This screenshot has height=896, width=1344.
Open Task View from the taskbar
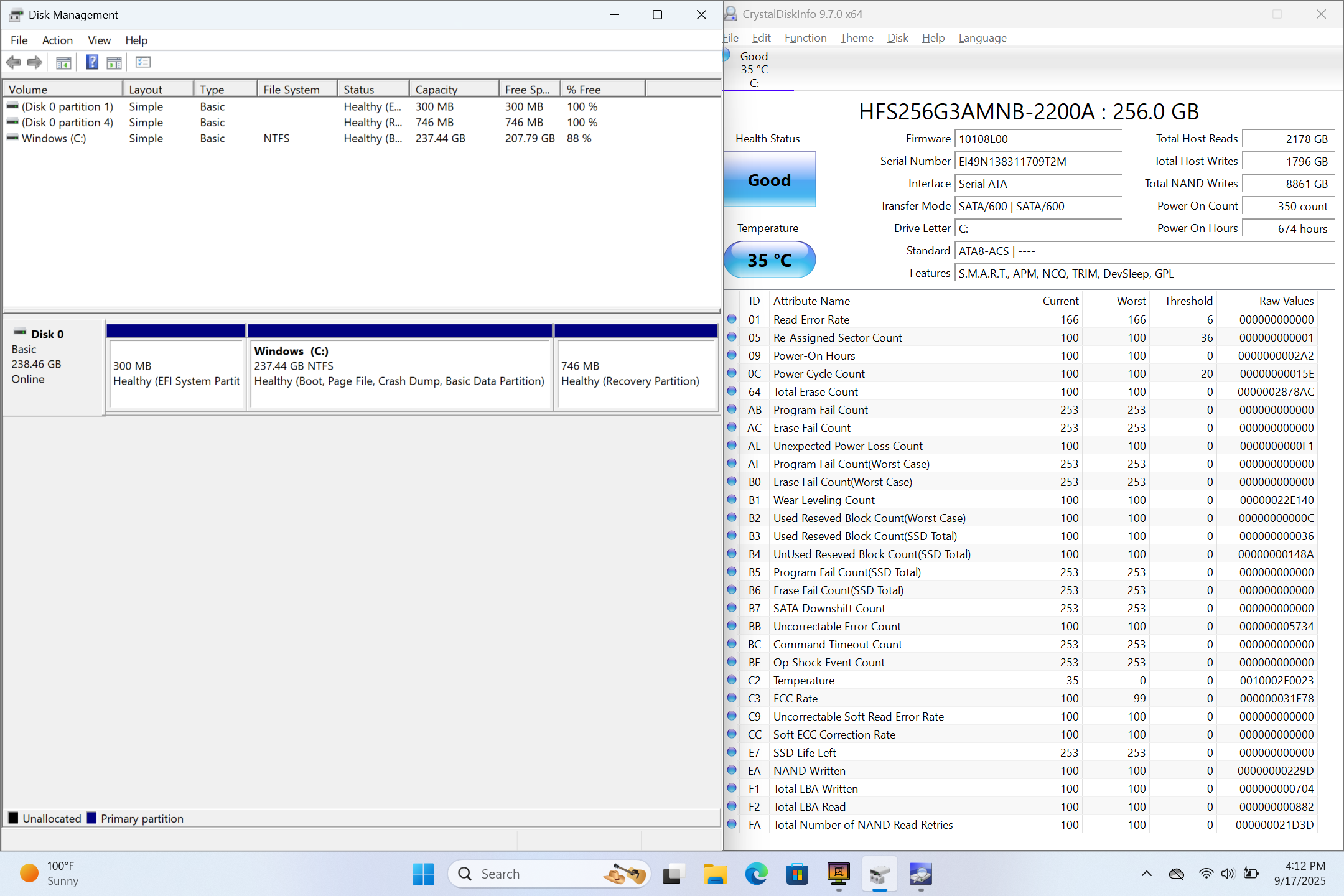(674, 874)
